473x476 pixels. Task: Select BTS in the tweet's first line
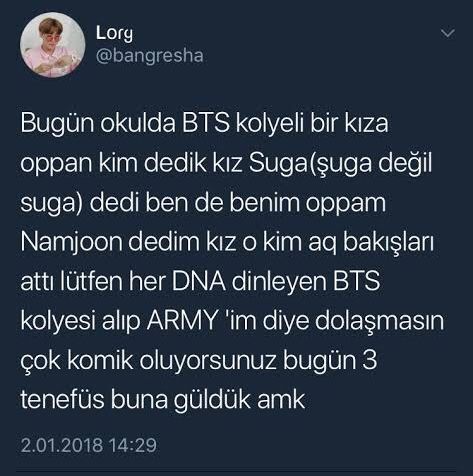[x=205, y=123]
